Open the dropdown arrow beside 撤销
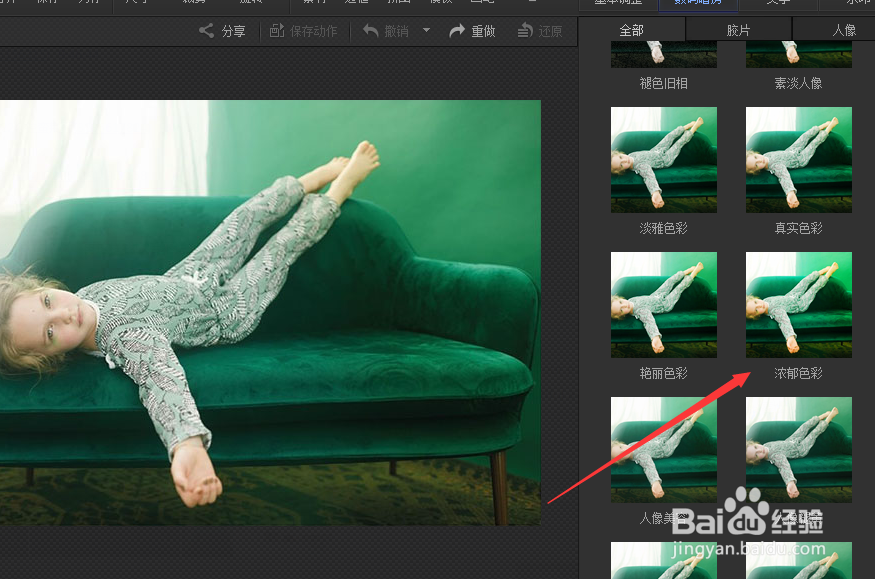Screen dimensions: 875x579 [x=426, y=30]
